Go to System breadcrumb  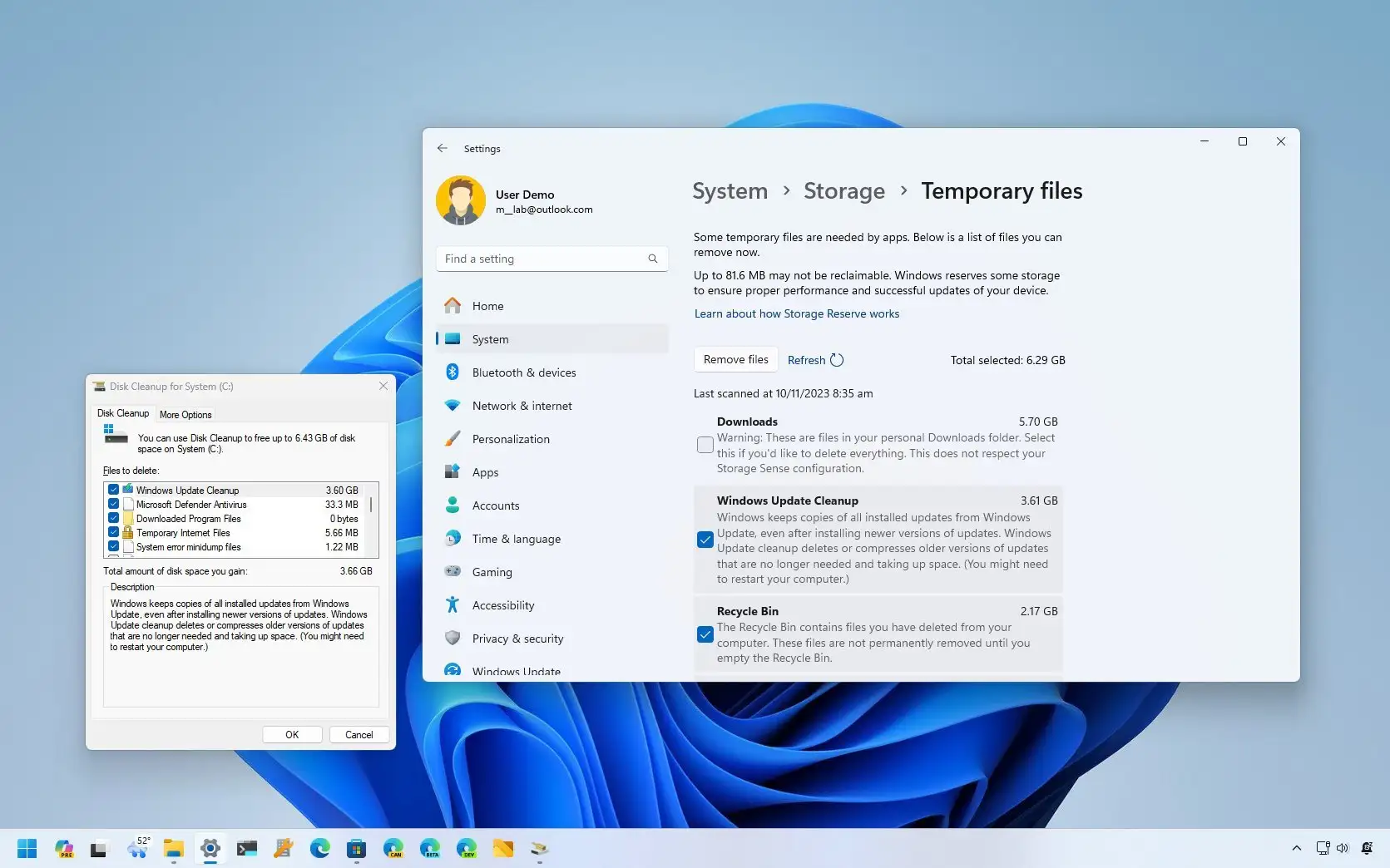tap(730, 191)
